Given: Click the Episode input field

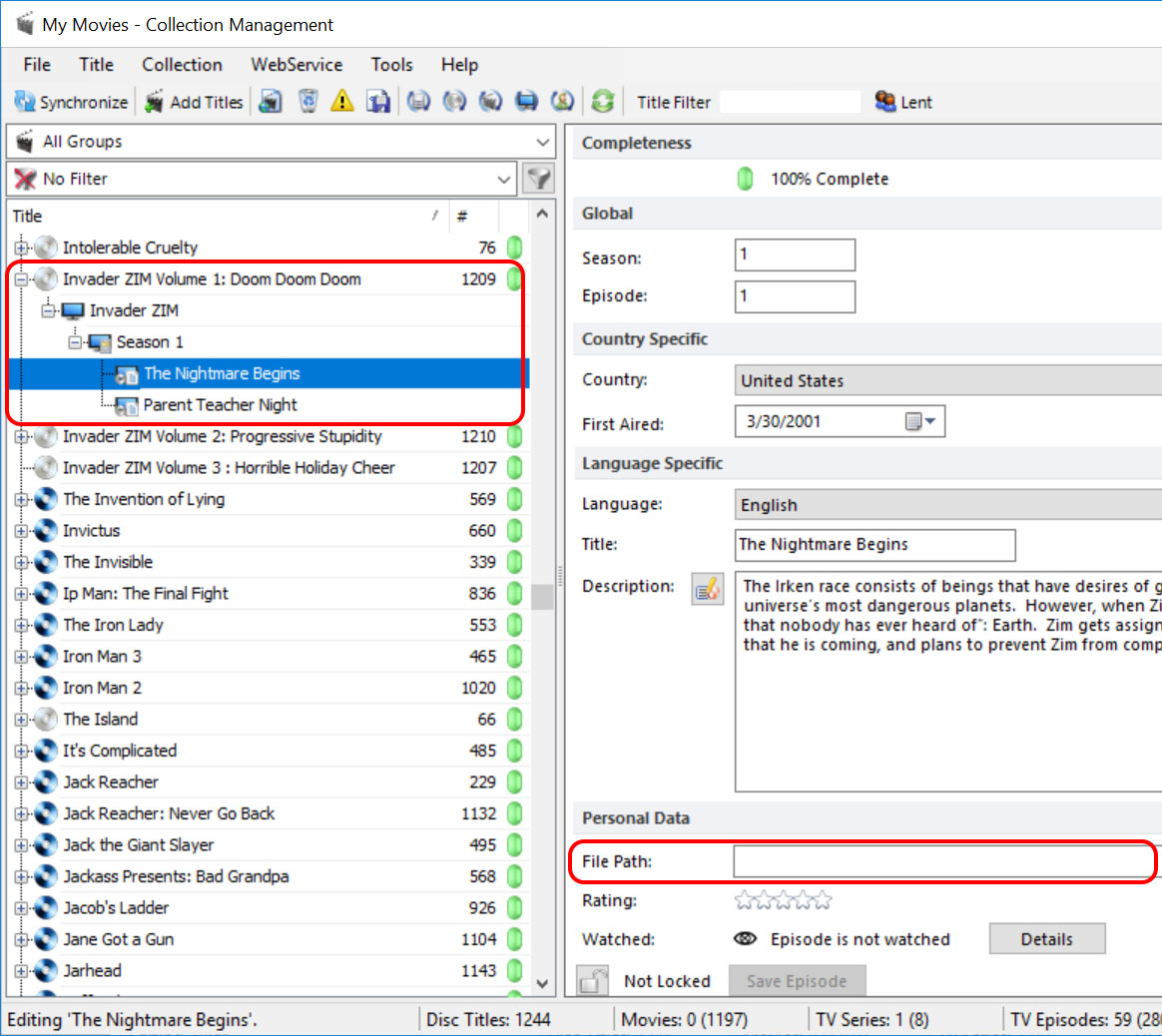Looking at the screenshot, I should pos(795,296).
